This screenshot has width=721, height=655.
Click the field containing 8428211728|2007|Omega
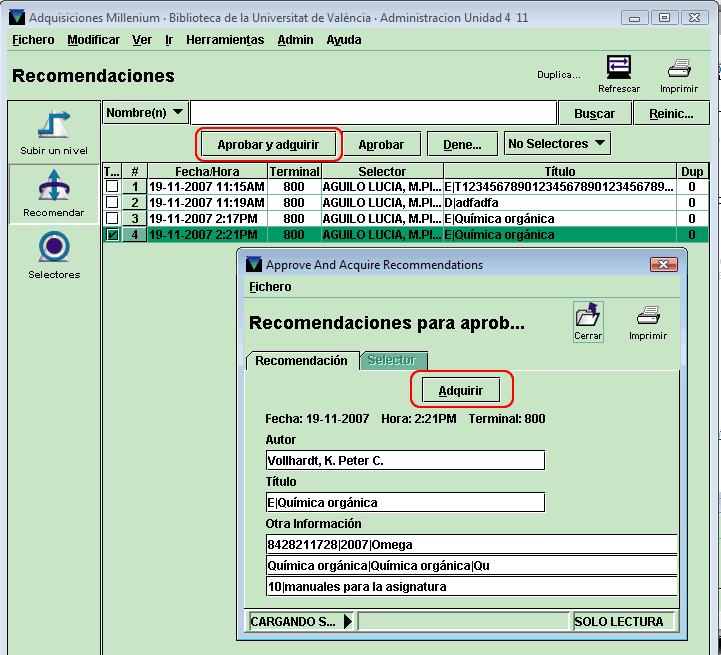(471, 545)
